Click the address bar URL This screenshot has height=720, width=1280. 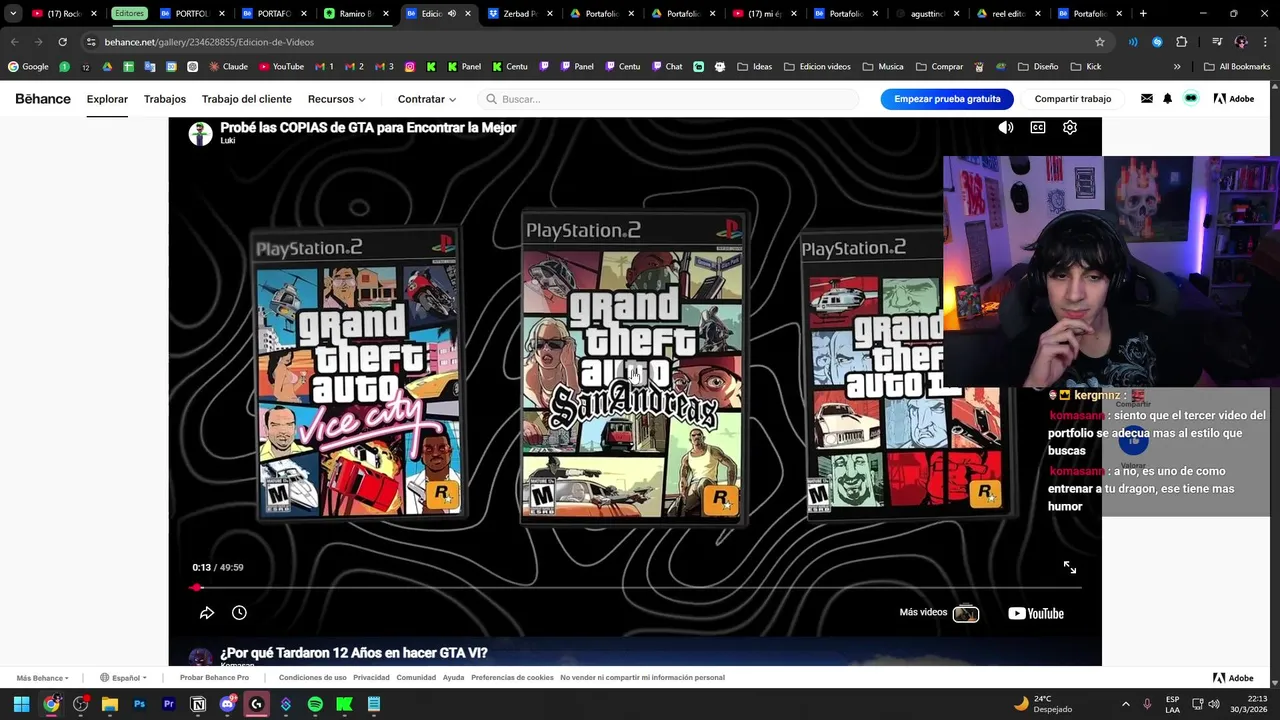pos(209,42)
